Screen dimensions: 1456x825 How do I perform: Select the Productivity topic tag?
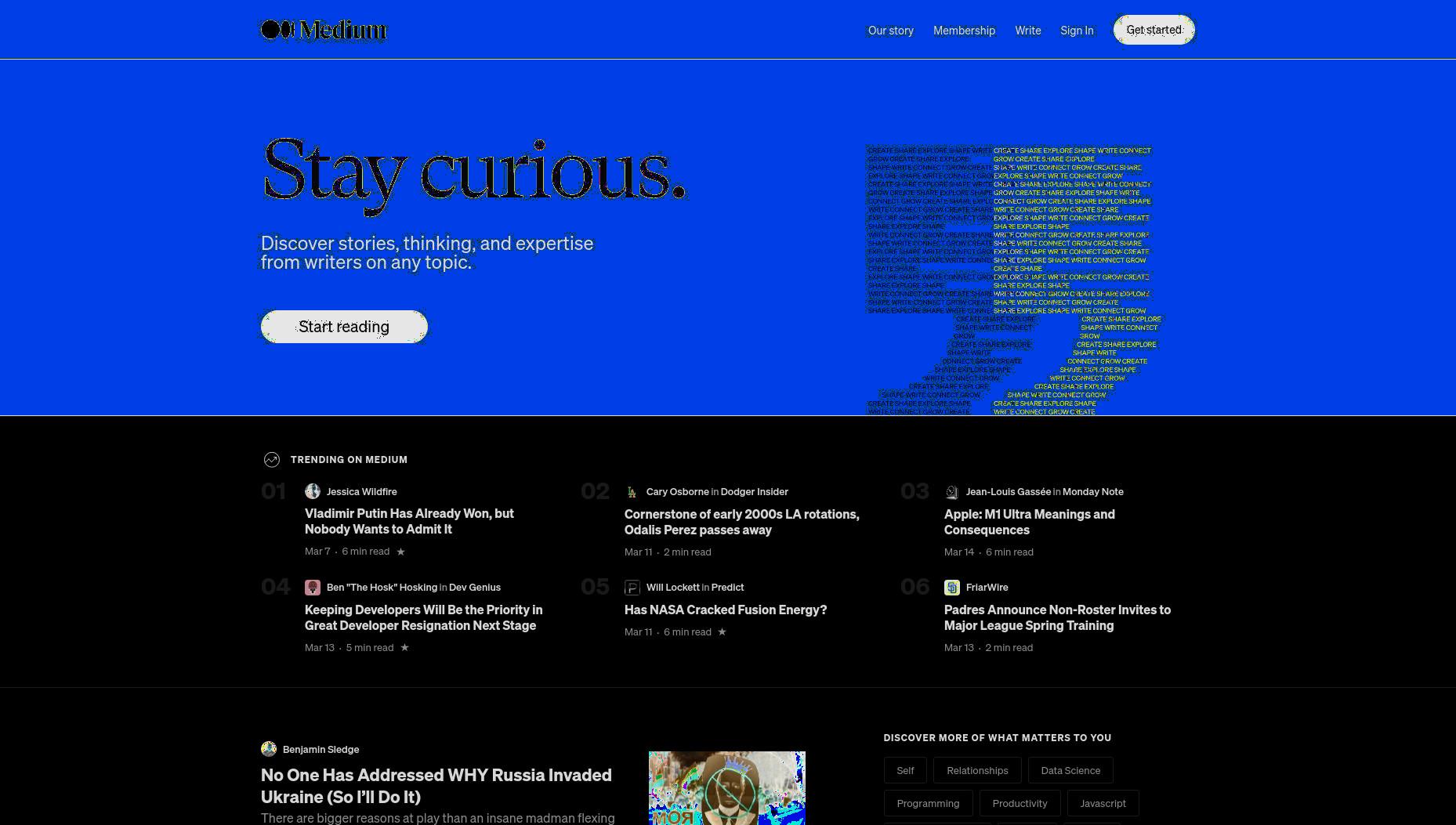[x=1020, y=803]
